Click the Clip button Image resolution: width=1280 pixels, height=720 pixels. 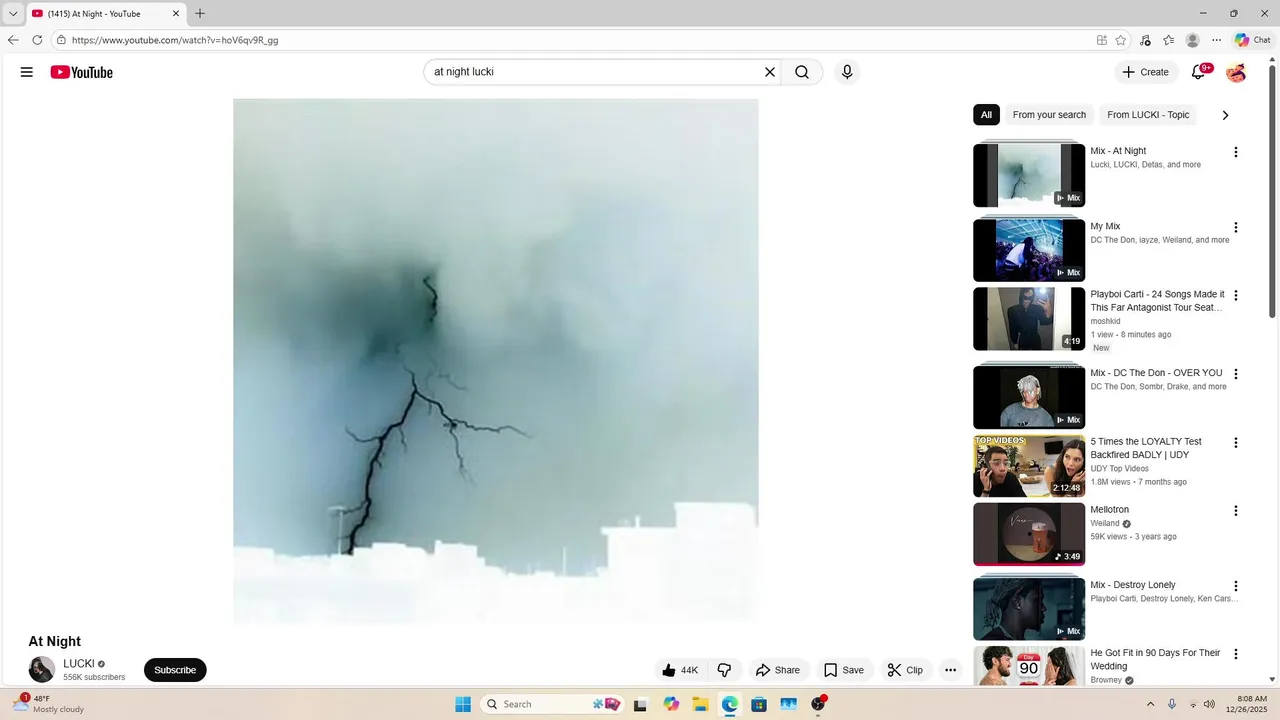point(905,670)
